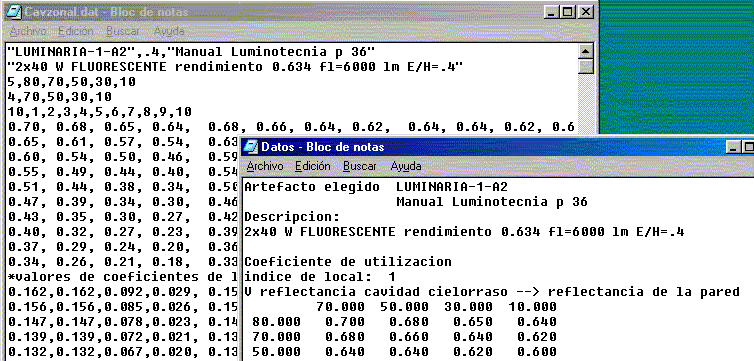The height and width of the screenshot is (361, 754).
Task: Click the Notepad icon in Cavzonal.dat title bar
Action: coord(15,12)
